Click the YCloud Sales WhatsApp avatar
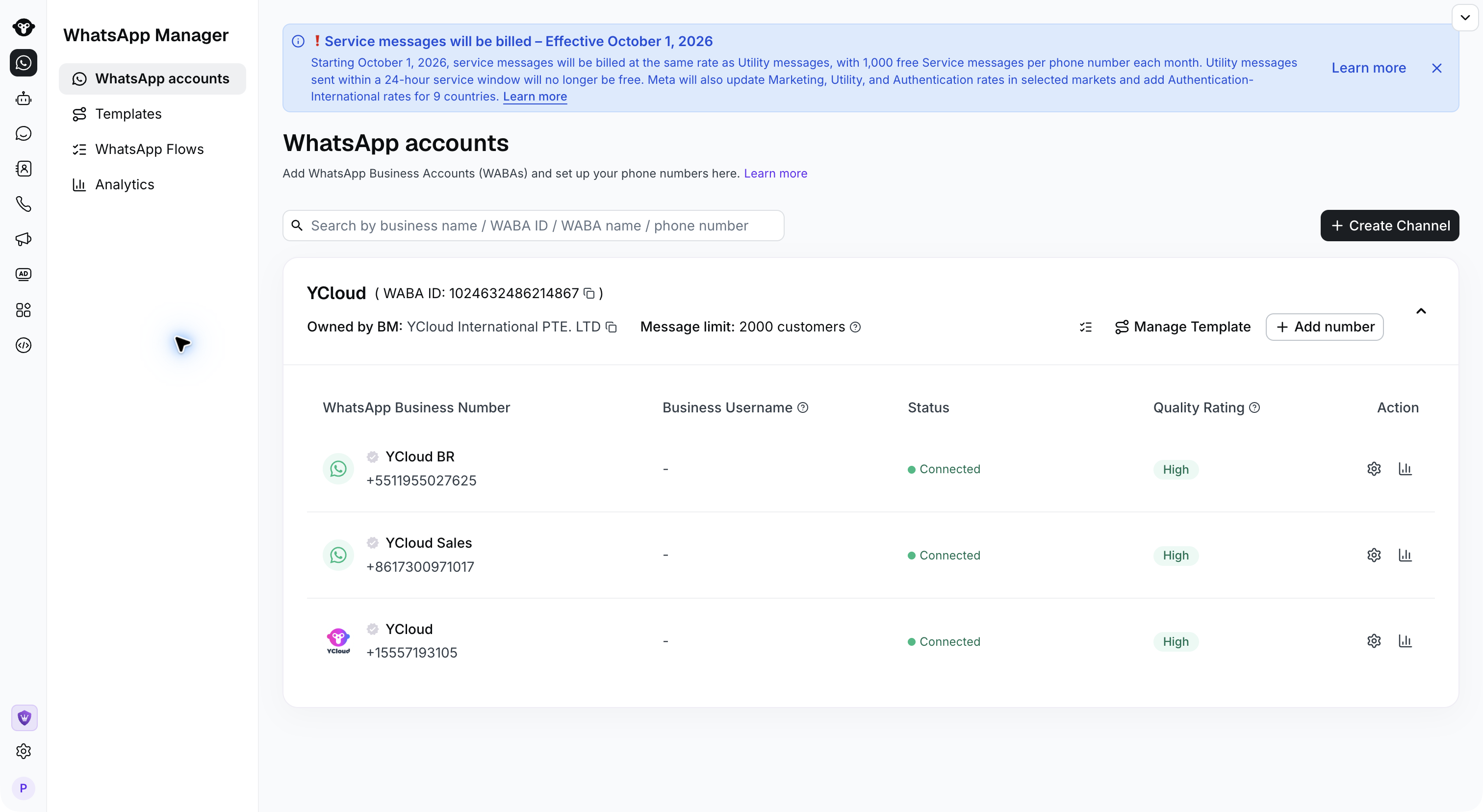 click(x=338, y=555)
